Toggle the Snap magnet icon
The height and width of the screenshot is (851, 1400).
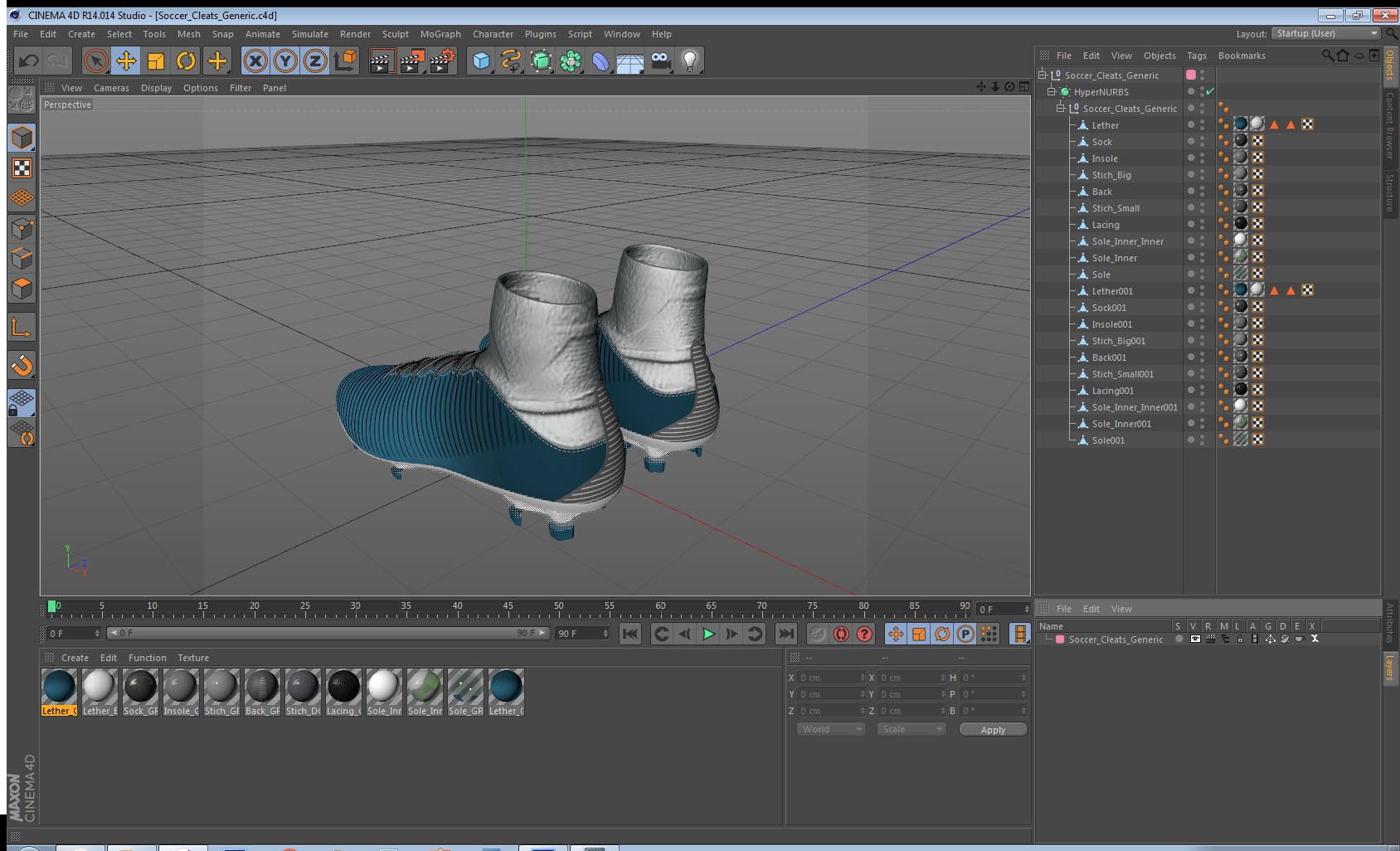[22, 365]
